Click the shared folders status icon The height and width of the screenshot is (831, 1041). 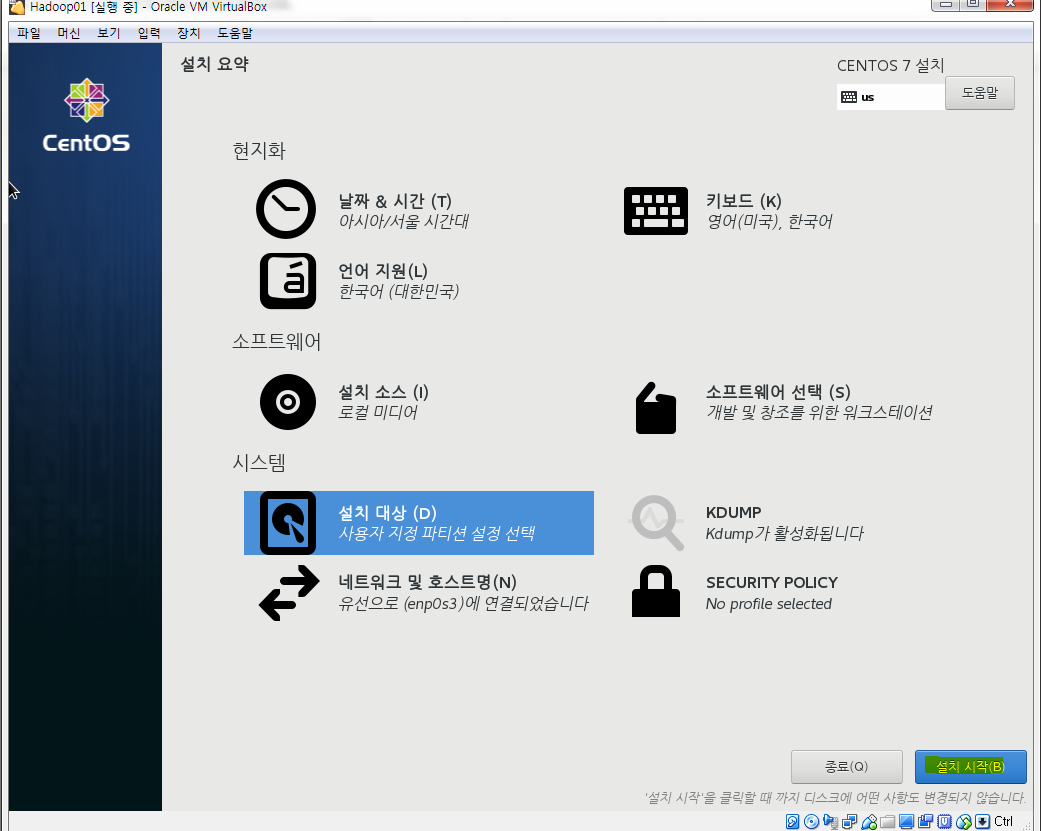888,822
